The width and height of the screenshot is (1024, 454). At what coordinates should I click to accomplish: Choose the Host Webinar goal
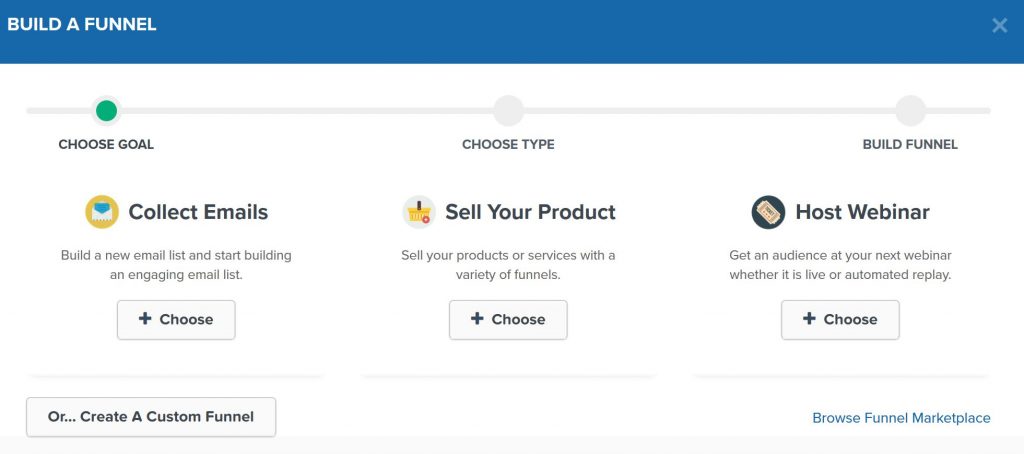pyautogui.click(x=840, y=319)
